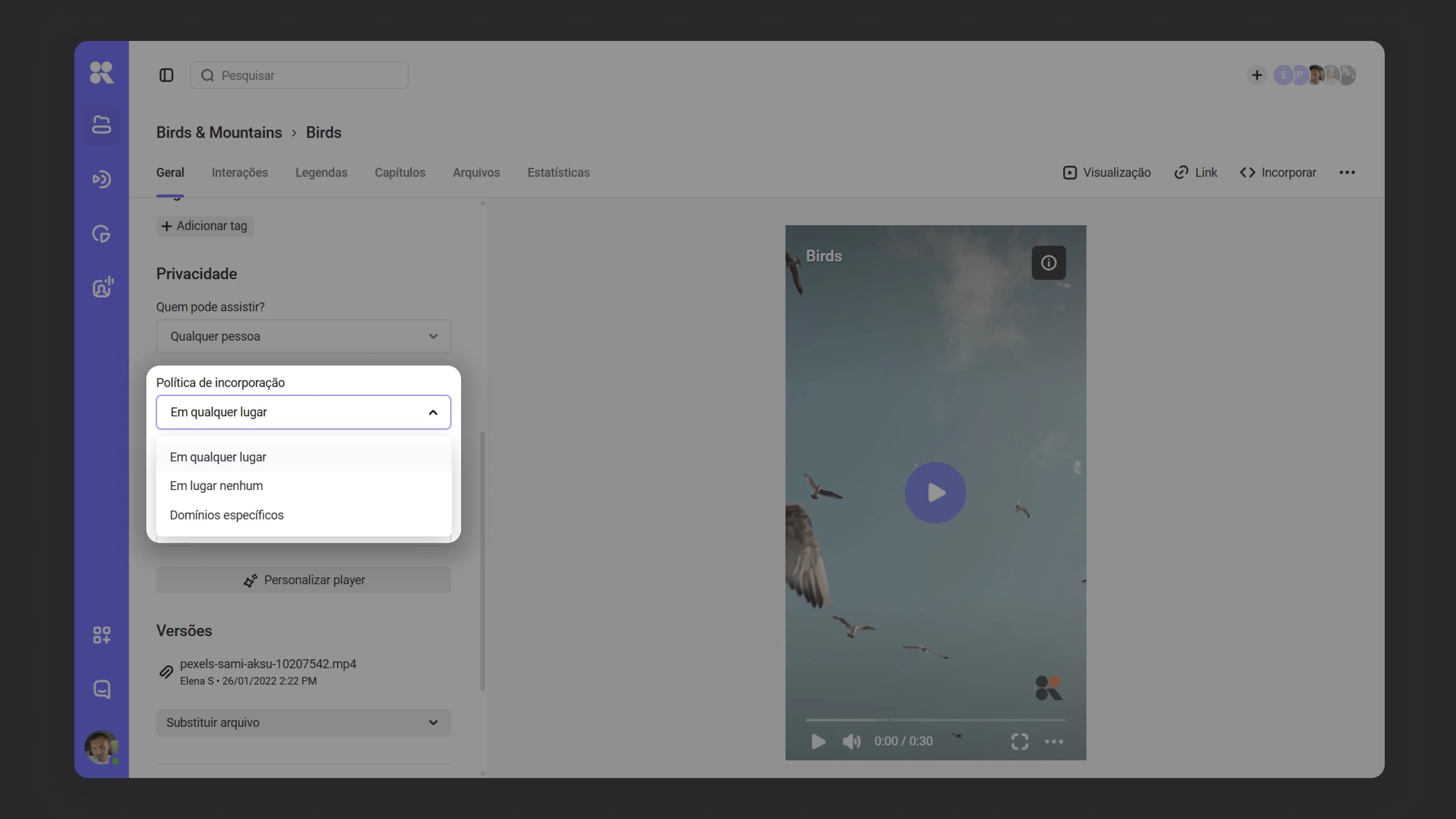Toggle the sidebar panel icon
Image resolution: width=1456 pixels, height=819 pixels.
point(166,75)
